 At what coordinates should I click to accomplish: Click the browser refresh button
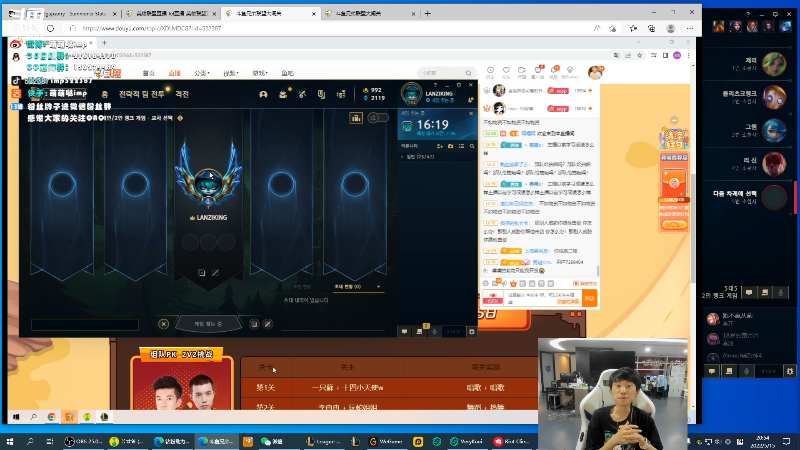click(51, 29)
